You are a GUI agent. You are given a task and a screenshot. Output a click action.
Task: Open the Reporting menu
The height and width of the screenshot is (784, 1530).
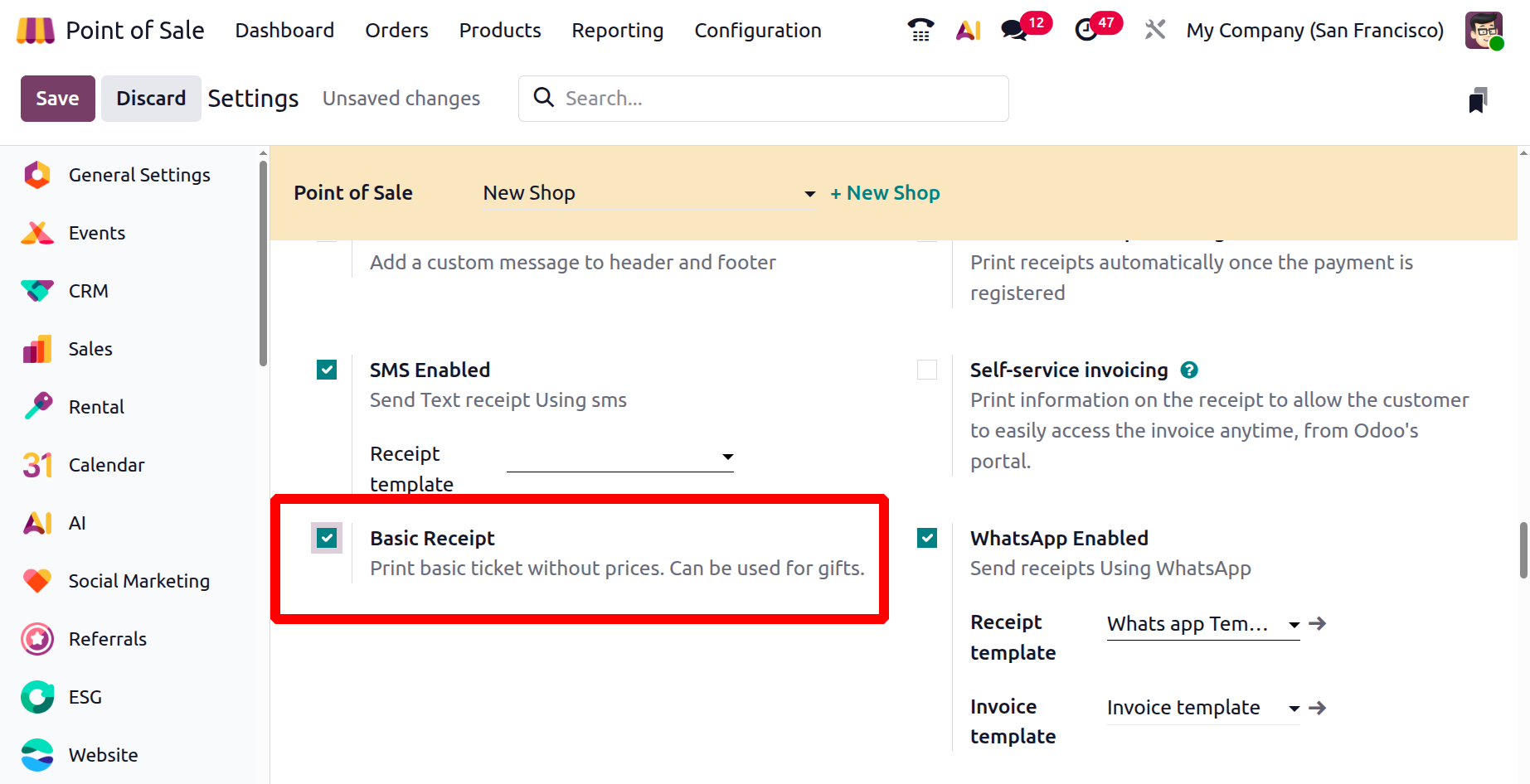coord(617,31)
